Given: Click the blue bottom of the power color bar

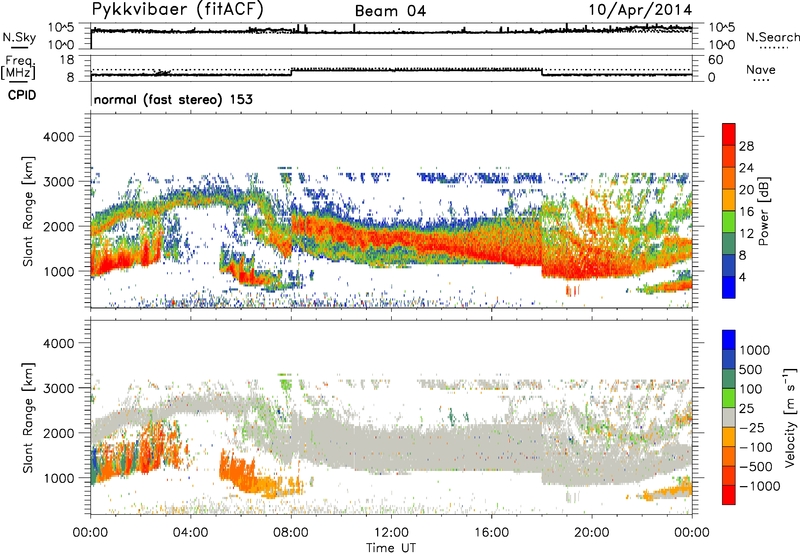Looking at the screenshot, I should [729, 287].
